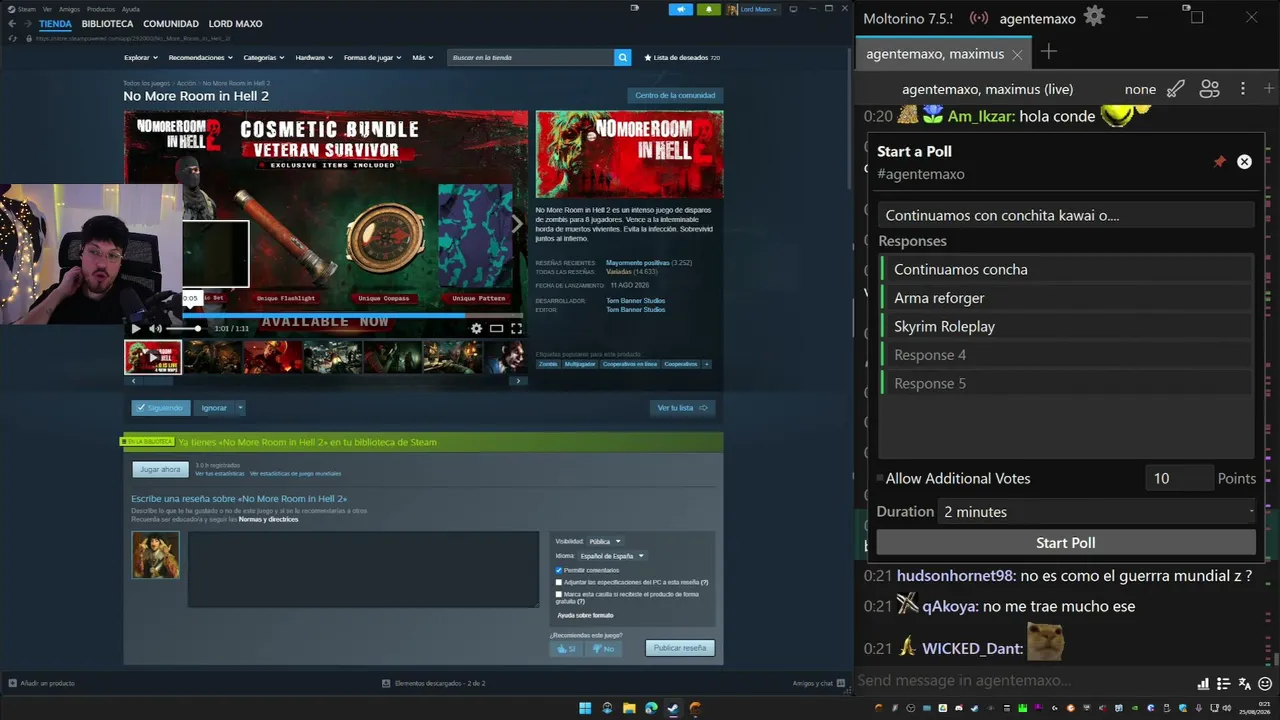Click the Response 4 input field
The image size is (1280, 720).
1066,355
